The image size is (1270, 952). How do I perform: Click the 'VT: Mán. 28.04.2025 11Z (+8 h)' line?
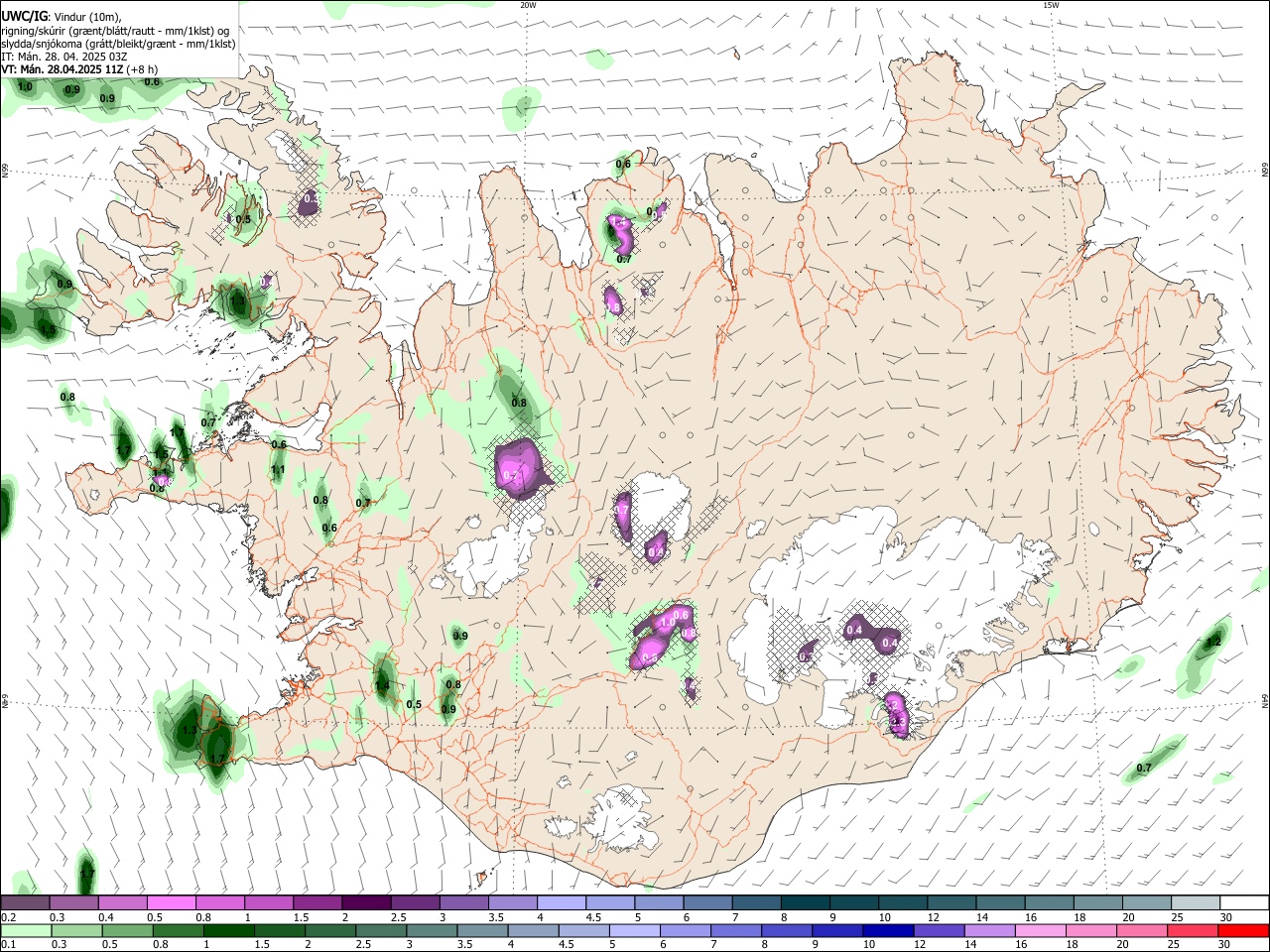(x=79, y=69)
